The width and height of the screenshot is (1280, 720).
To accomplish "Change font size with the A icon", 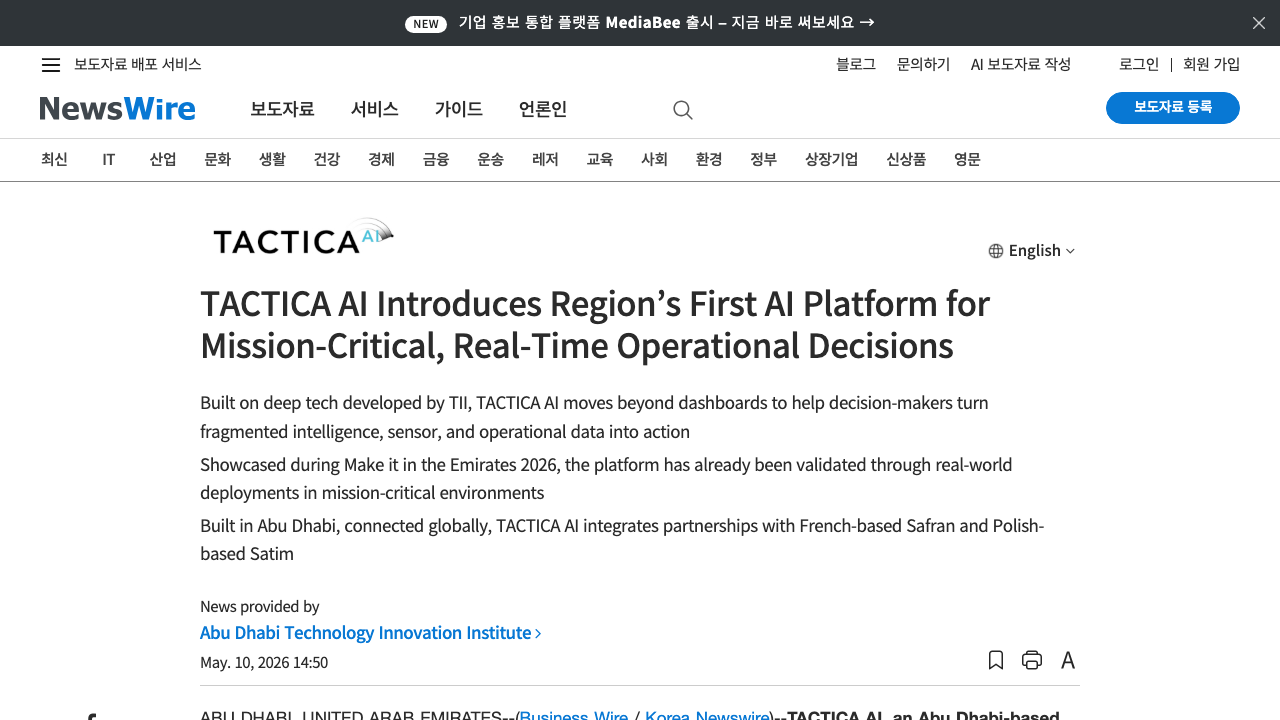I will coord(1068,660).
